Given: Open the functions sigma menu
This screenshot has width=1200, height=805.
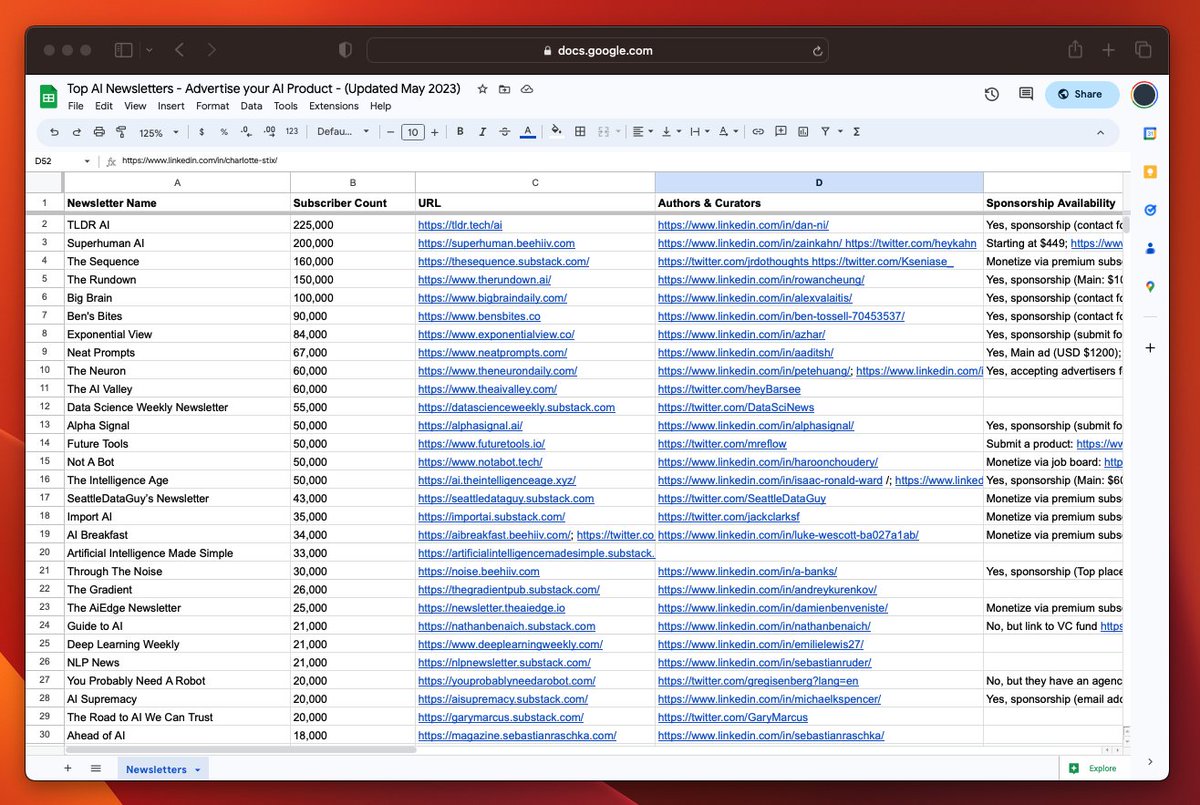Looking at the screenshot, I should point(857,132).
